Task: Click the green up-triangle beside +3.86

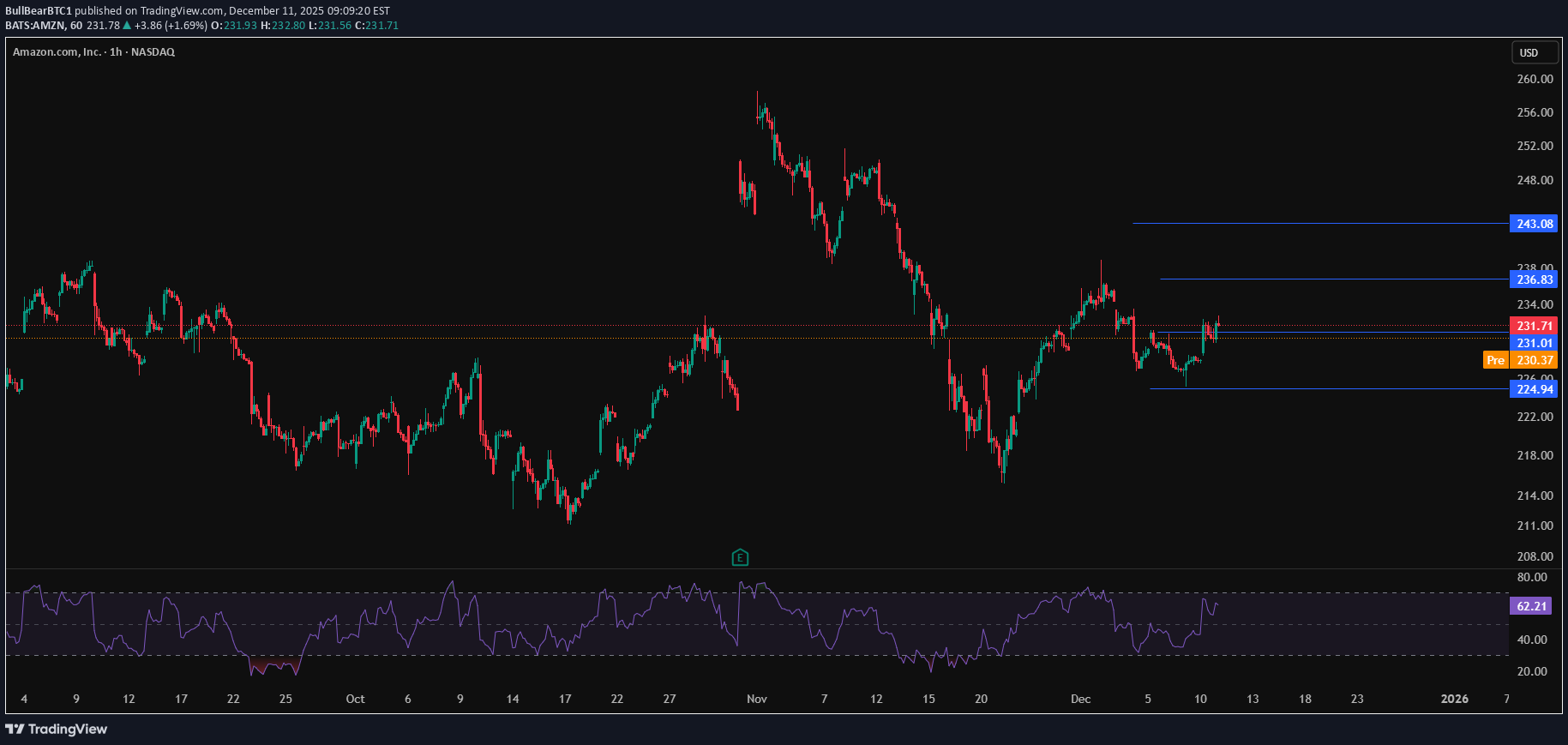Action: pos(127,26)
